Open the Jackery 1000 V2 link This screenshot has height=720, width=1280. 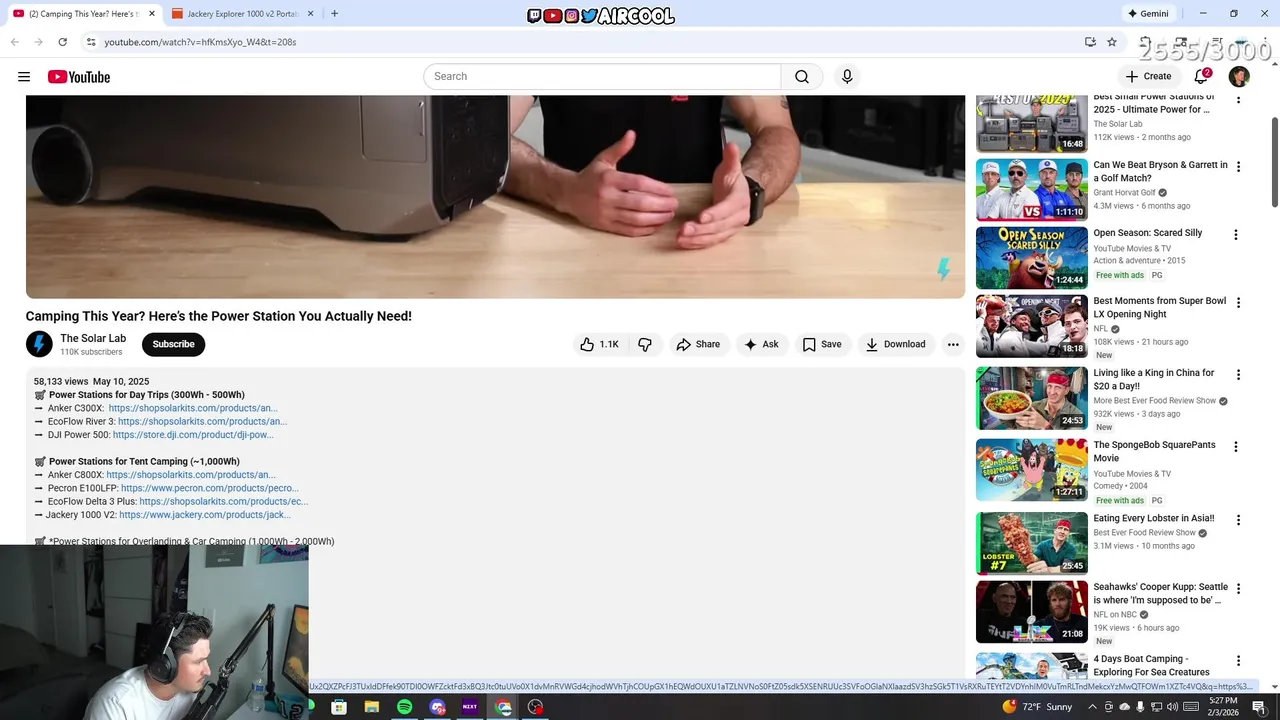[x=205, y=515]
